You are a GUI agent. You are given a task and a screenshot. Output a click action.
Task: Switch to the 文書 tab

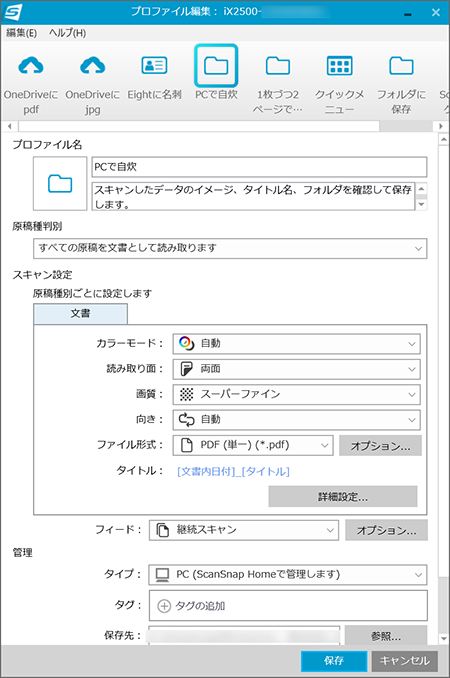point(80,313)
